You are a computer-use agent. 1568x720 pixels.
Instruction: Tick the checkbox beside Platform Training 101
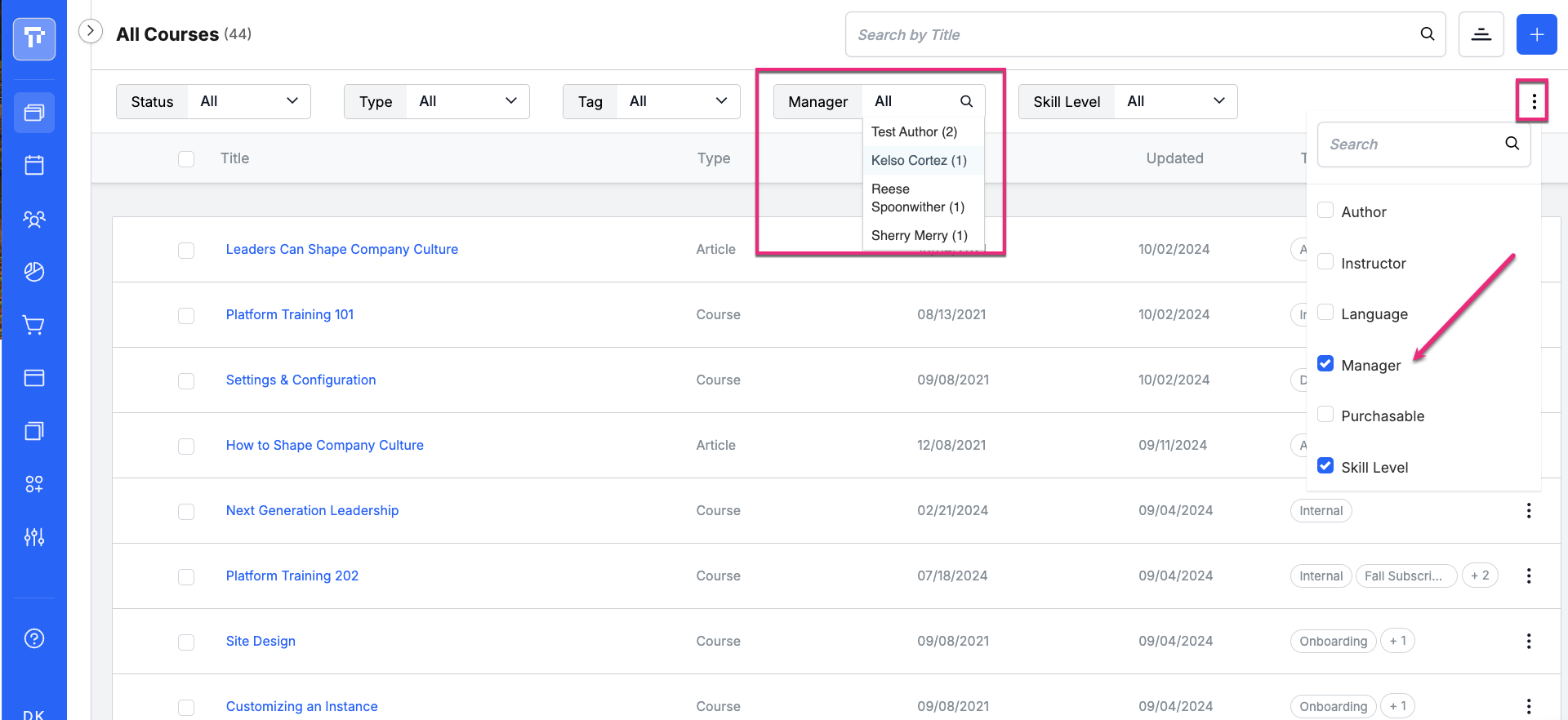186,315
